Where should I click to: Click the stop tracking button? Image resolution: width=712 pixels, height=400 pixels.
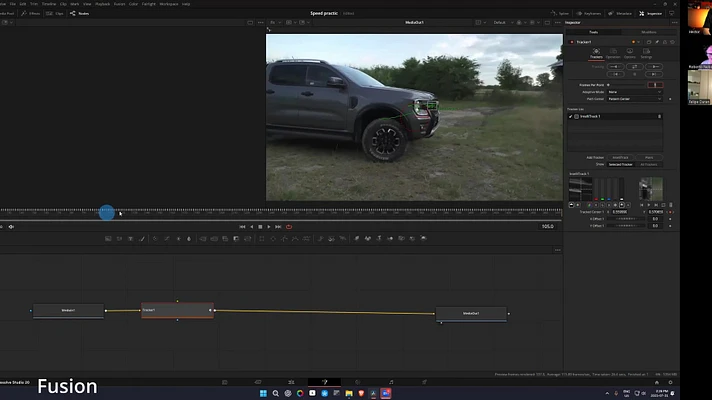(634, 74)
